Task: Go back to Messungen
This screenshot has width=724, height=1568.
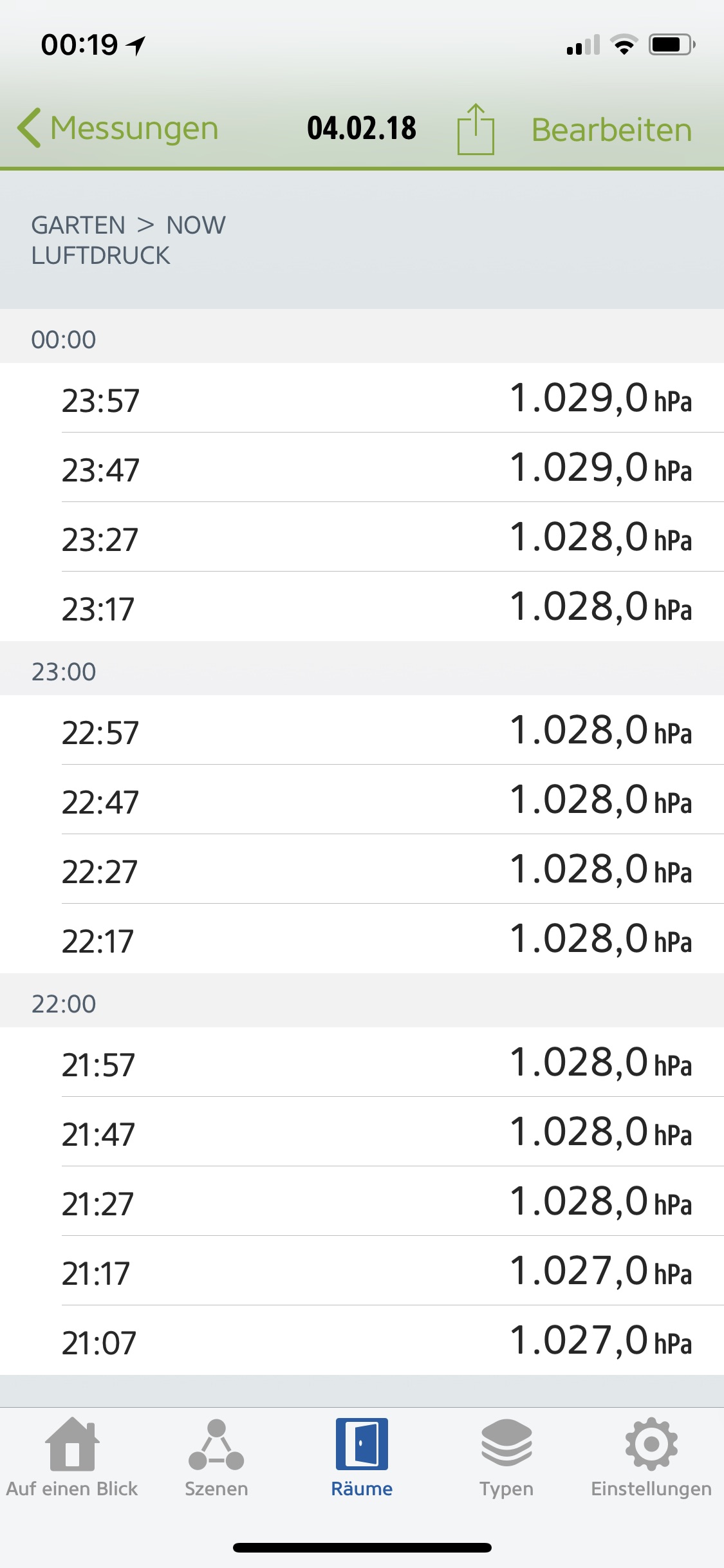Action: pyautogui.click(x=135, y=128)
